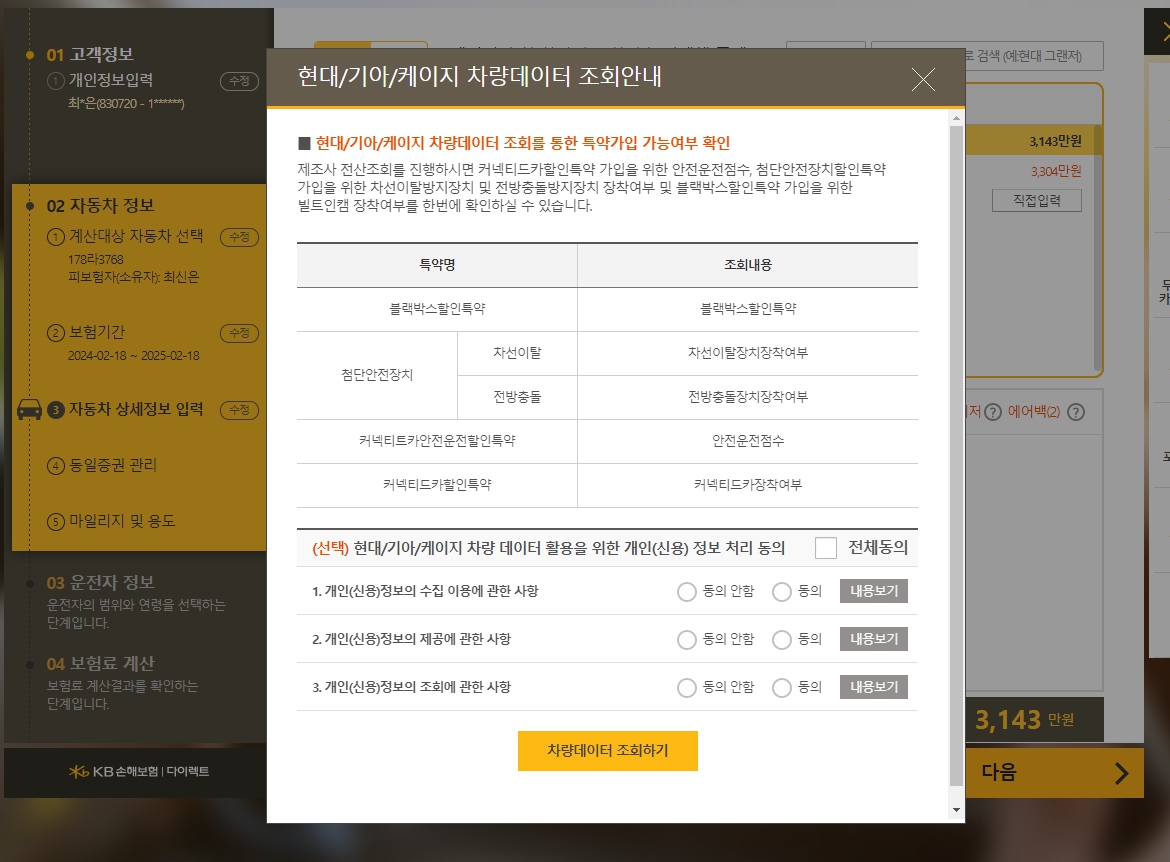This screenshot has height=862, width=1170.
Task: Close the 차량데이터 조회안내 dialog with X
Action: click(x=923, y=79)
